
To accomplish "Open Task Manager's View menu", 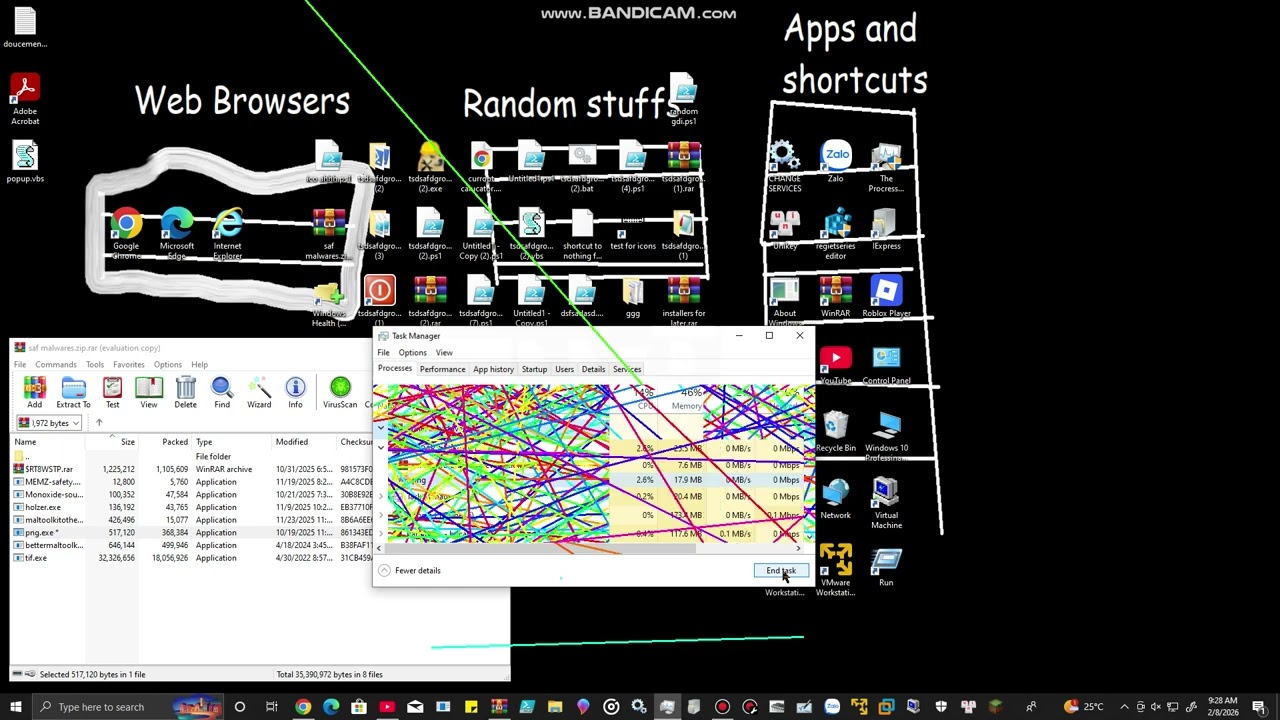I will tap(444, 352).
